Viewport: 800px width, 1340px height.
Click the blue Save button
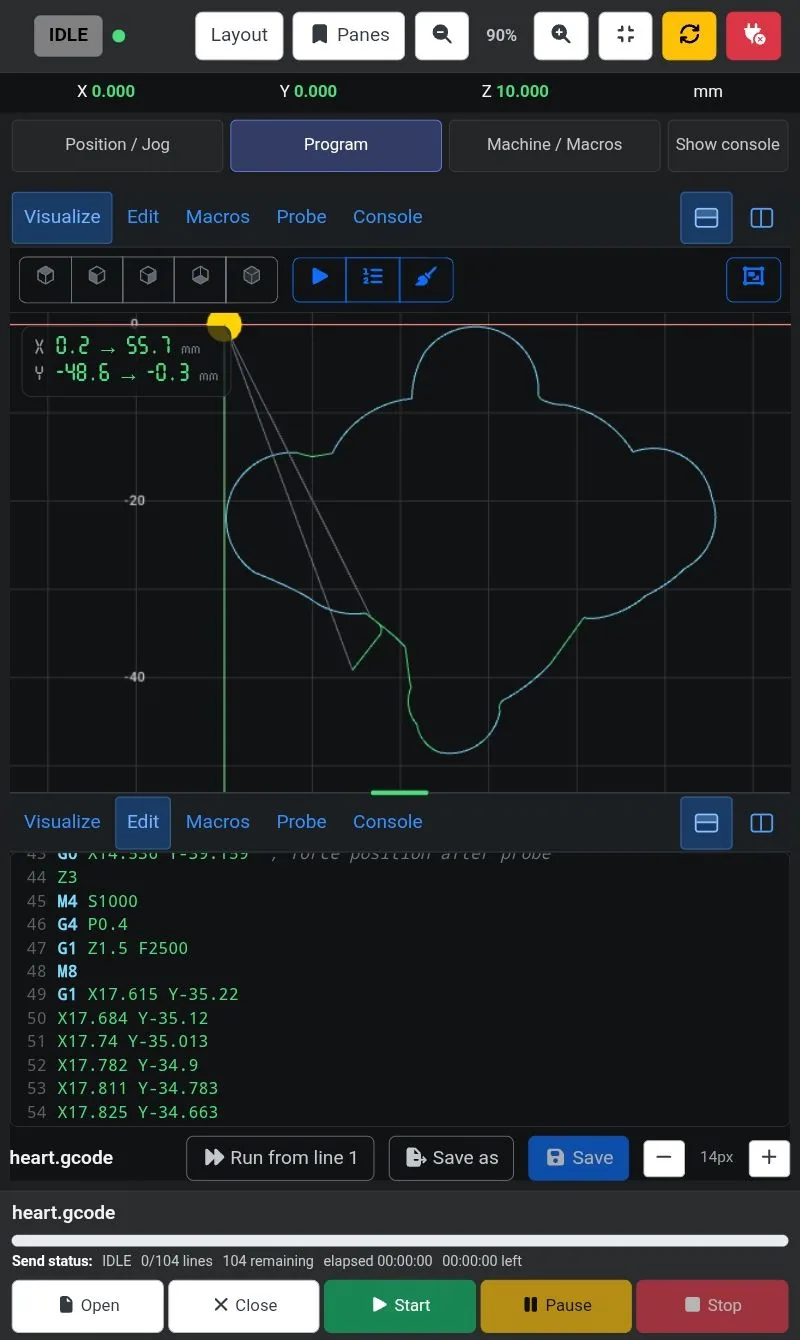click(578, 1158)
